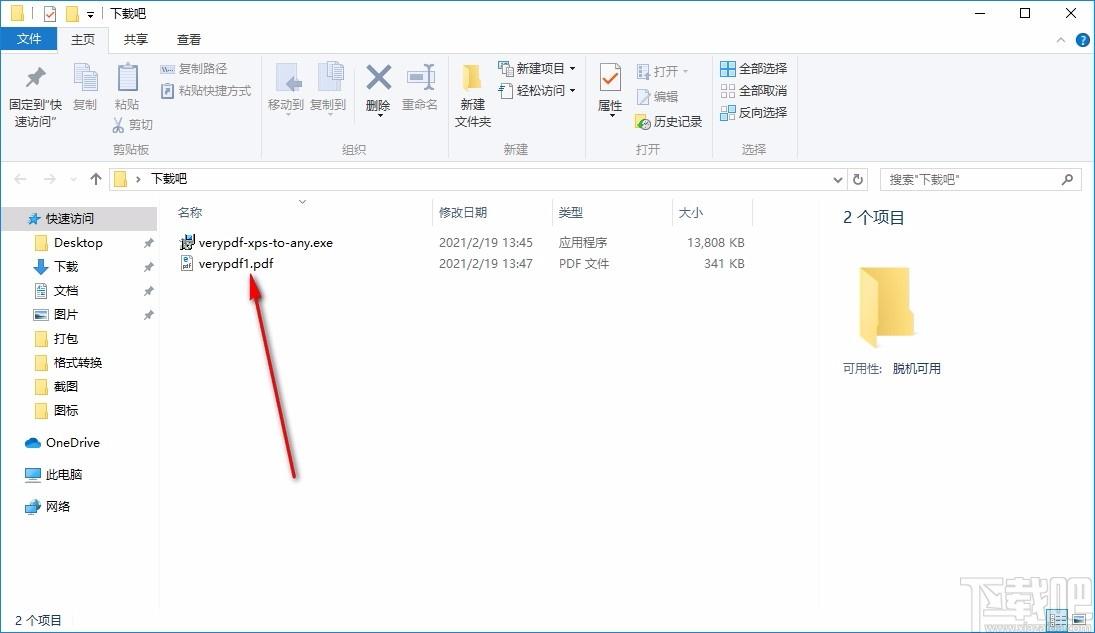Sort by 类型 (Type) column header
This screenshot has height=633, width=1095.
click(571, 212)
